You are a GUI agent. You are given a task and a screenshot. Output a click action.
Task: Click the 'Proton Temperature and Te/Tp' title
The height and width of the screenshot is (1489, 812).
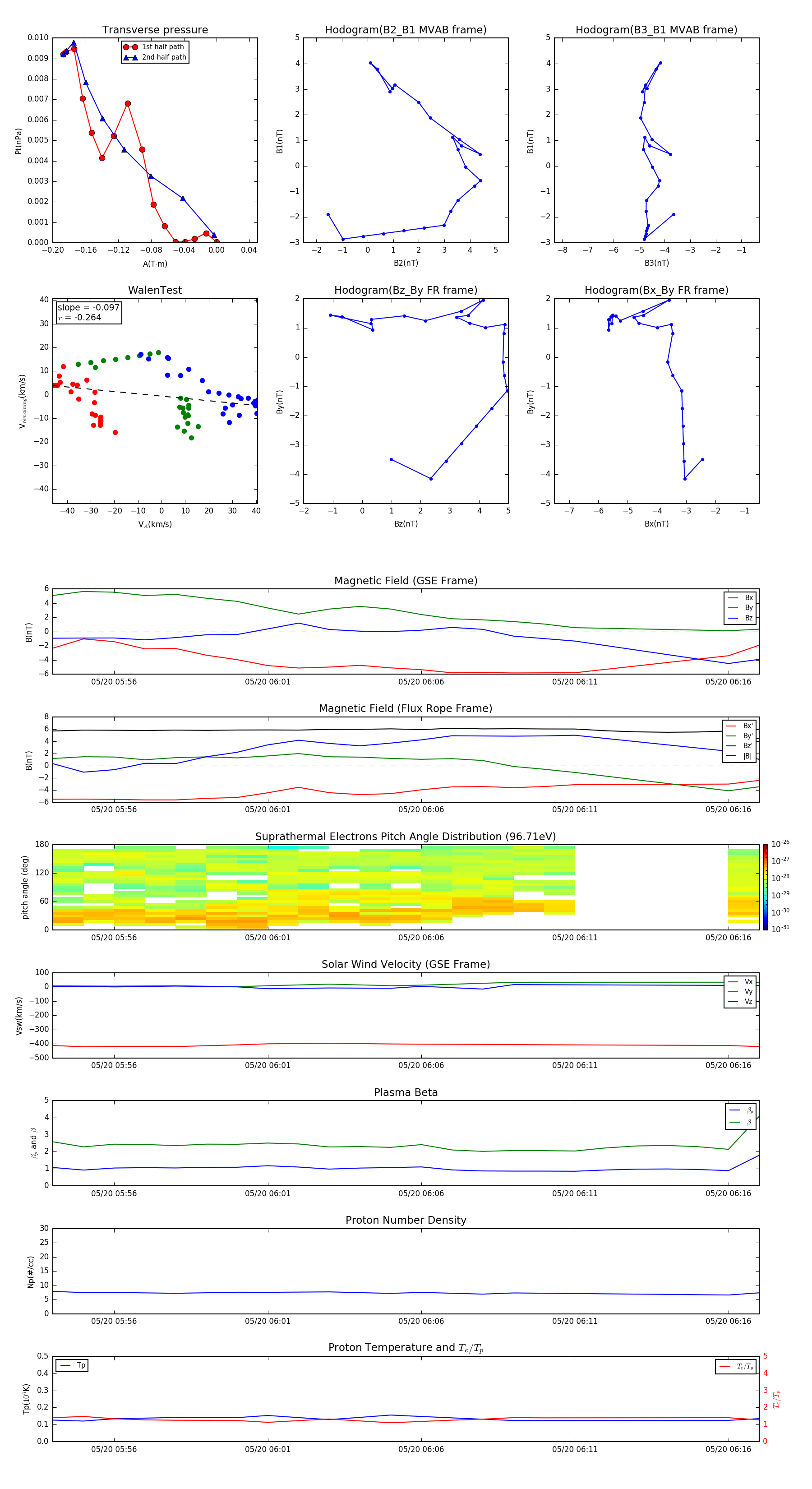coord(406,1348)
